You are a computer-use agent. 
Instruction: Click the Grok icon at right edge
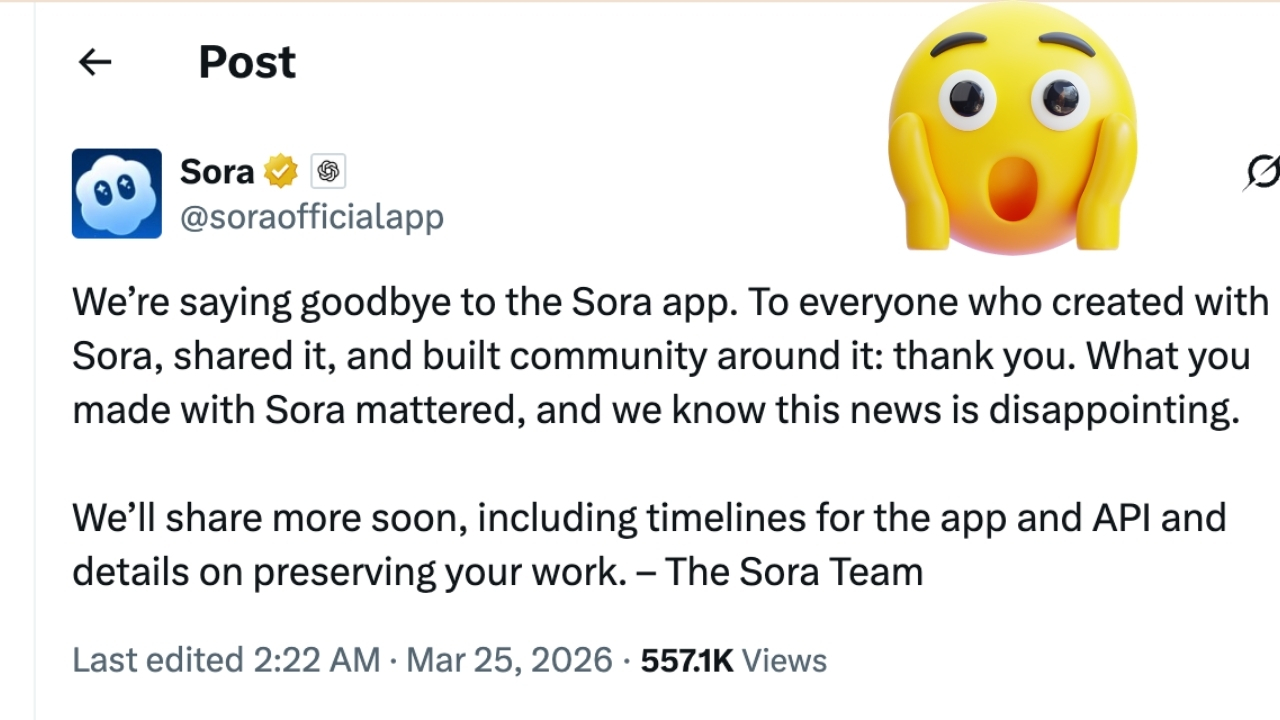point(1262,173)
